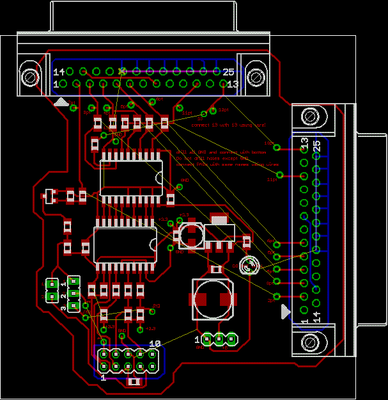Select the upper IC chip body
The width and height of the screenshot is (388, 400).
pyautogui.click(x=131, y=178)
